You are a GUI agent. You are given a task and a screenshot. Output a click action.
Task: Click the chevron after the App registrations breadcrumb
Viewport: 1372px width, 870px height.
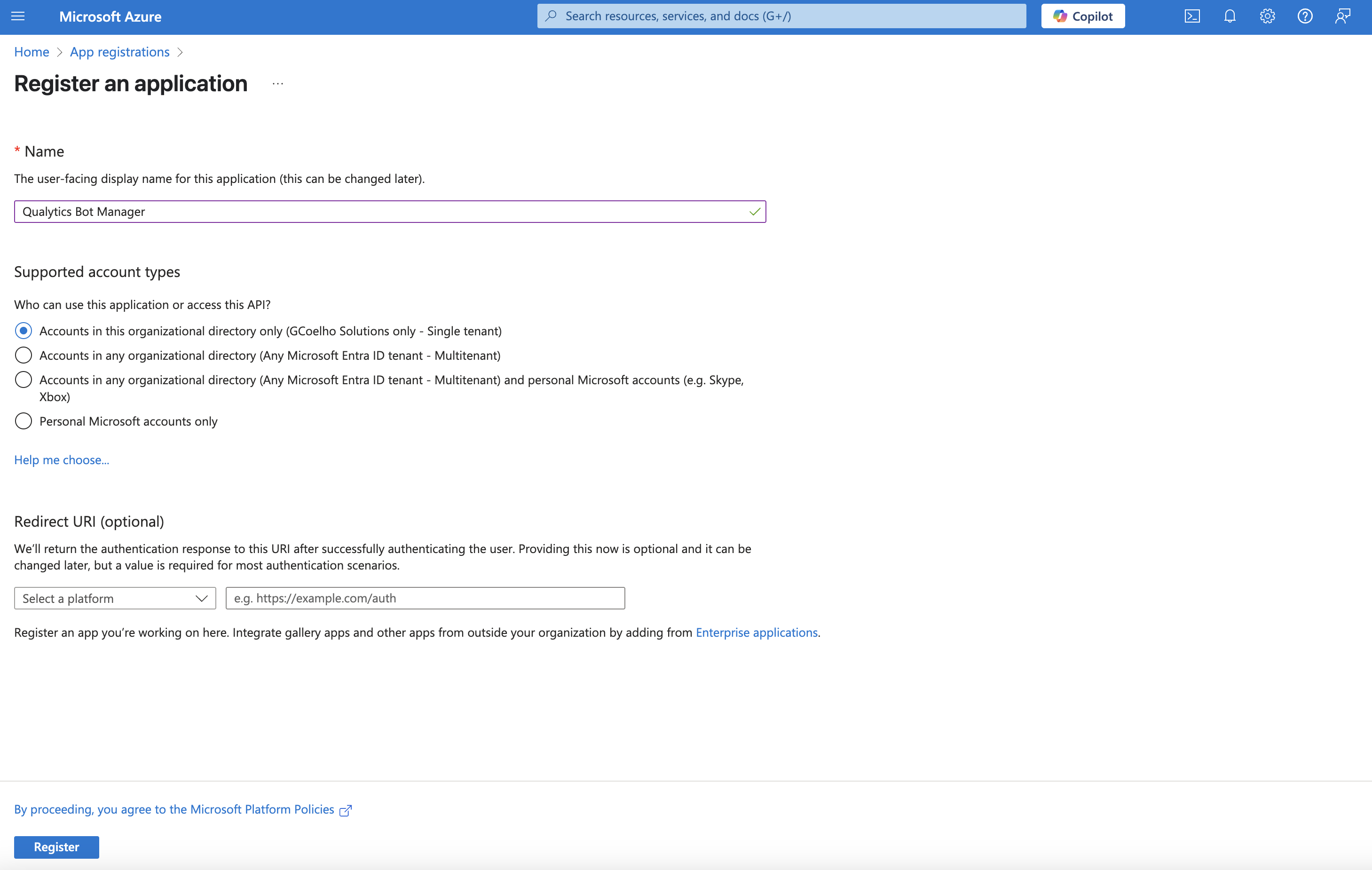click(180, 52)
